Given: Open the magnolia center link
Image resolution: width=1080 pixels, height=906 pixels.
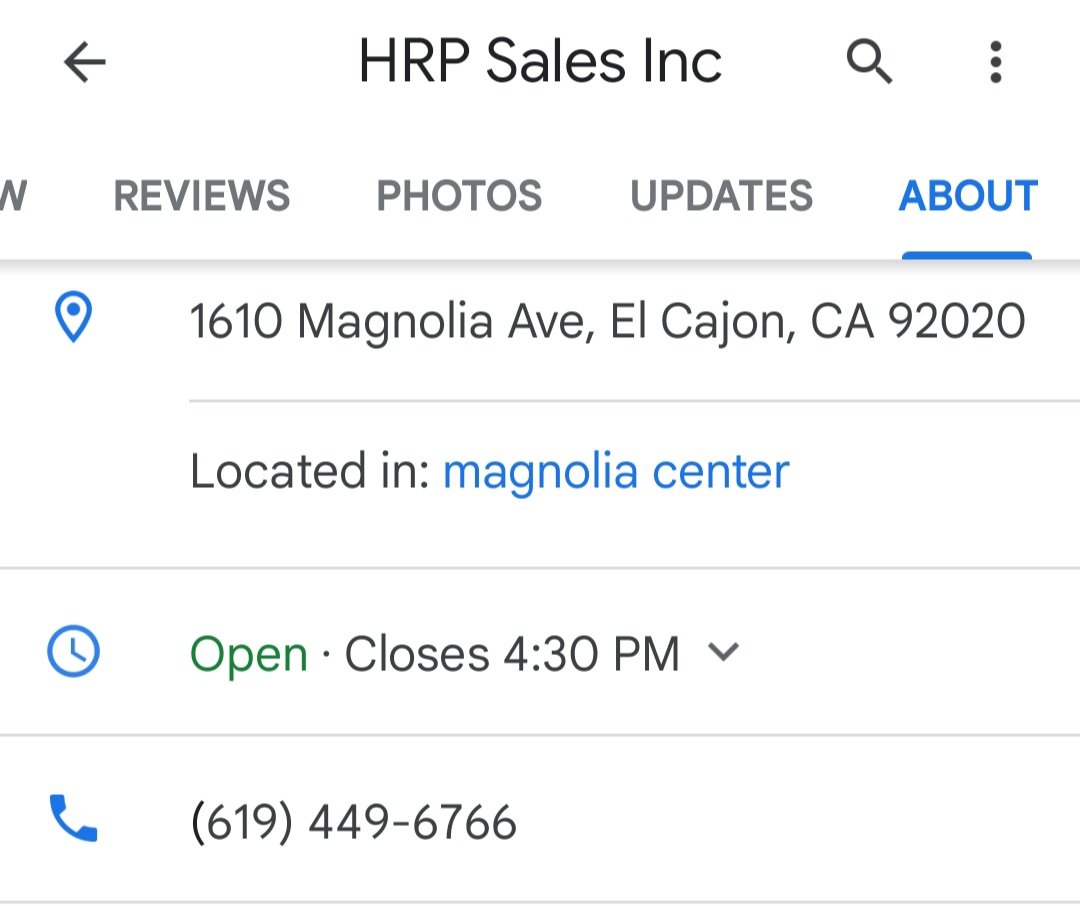Looking at the screenshot, I should click(x=616, y=472).
